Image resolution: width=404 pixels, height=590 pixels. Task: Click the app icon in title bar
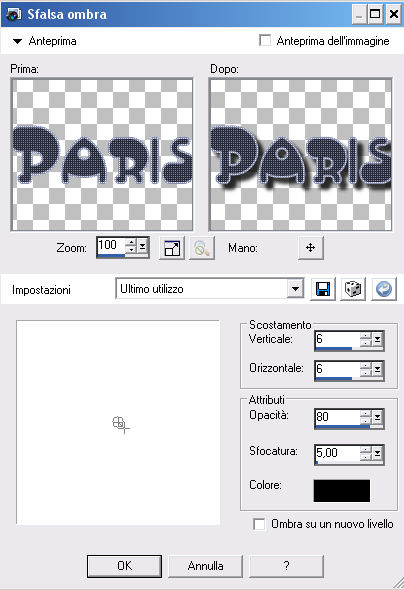click(x=14, y=14)
